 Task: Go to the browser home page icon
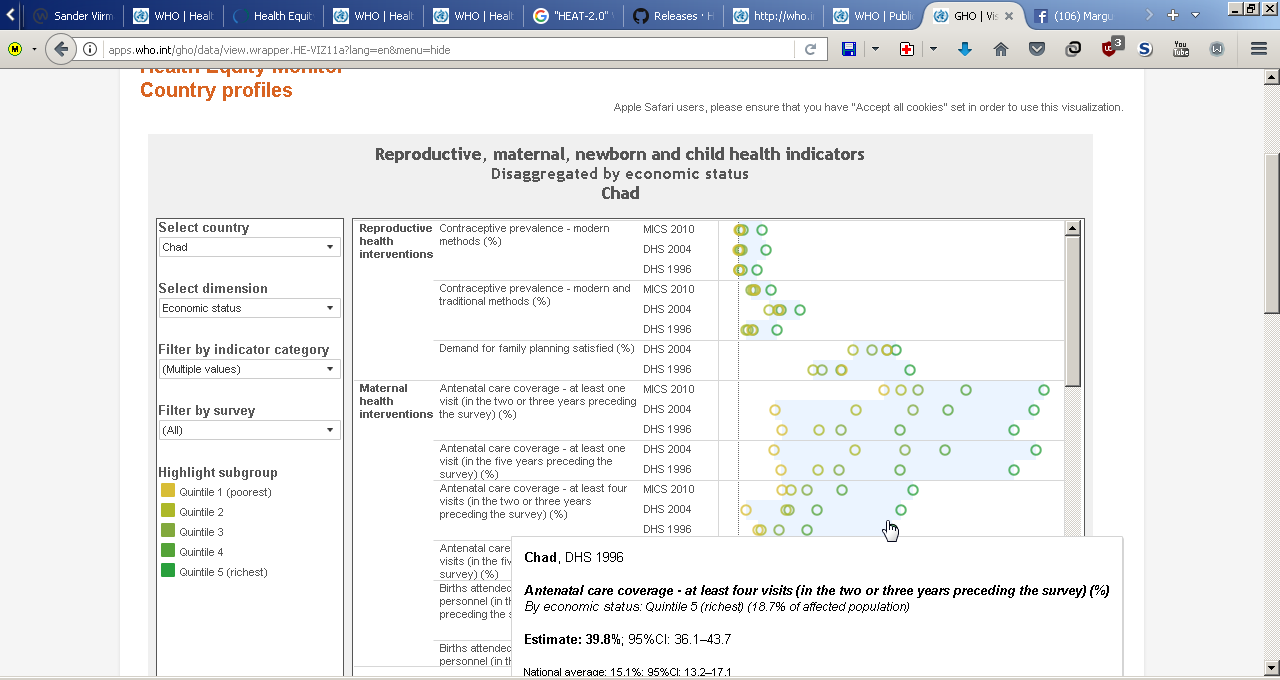1001,49
